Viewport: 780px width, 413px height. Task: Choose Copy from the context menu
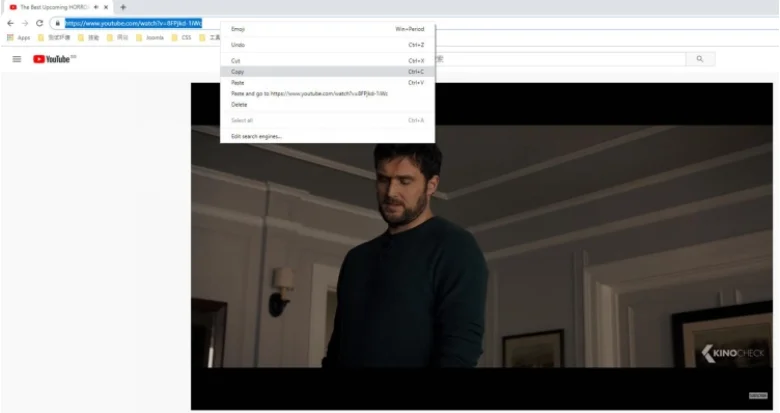[x=238, y=72]
